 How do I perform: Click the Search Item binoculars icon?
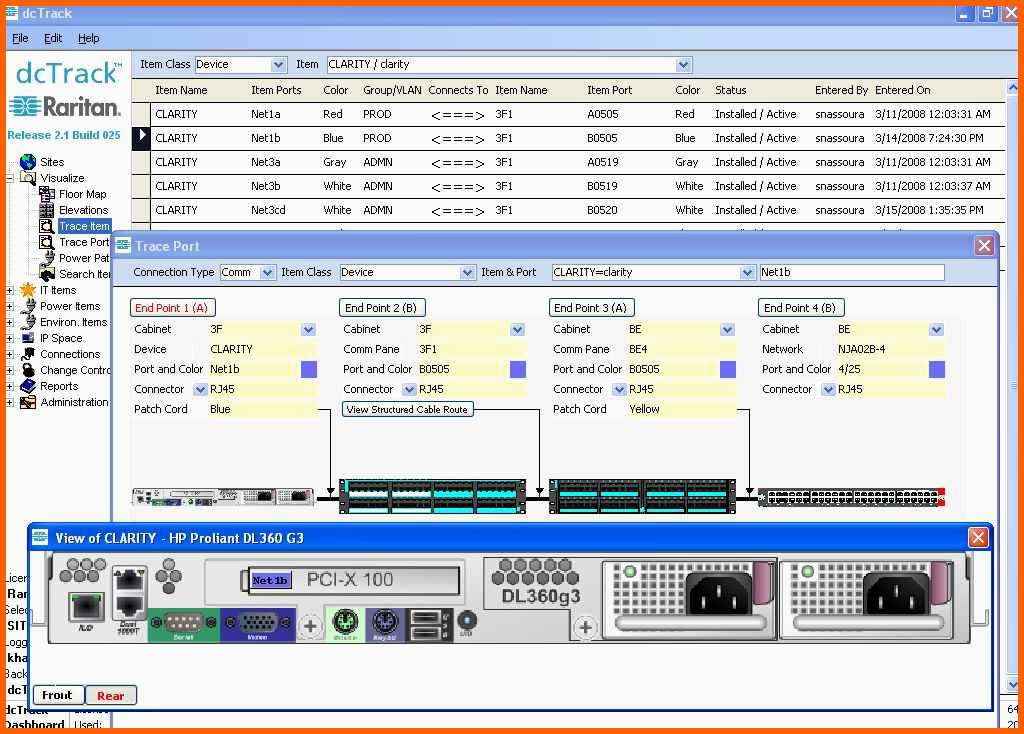[x=47, y=274]
